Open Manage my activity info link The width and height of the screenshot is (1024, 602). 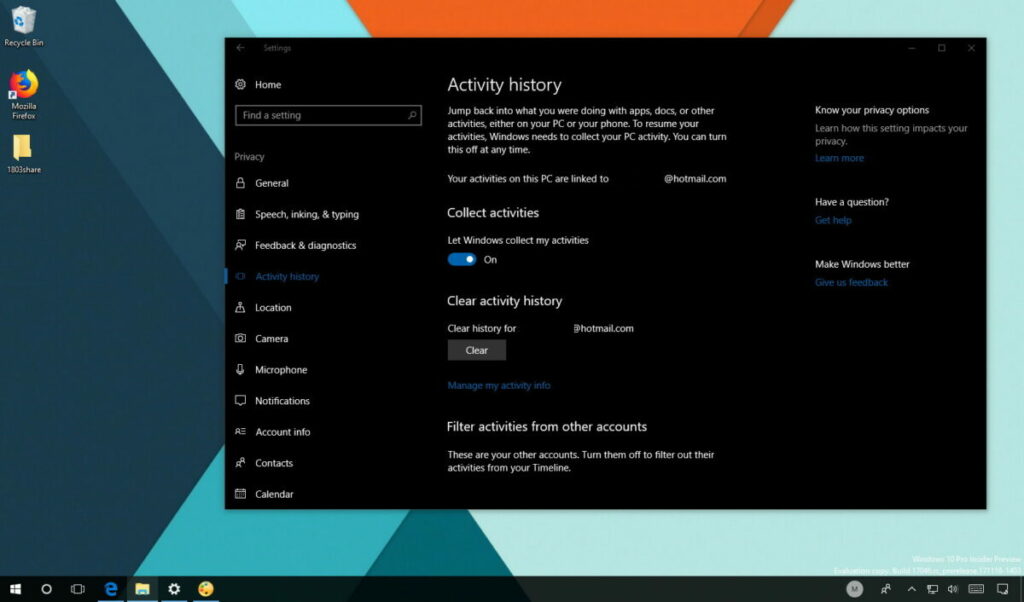click(x=499, y=385)
